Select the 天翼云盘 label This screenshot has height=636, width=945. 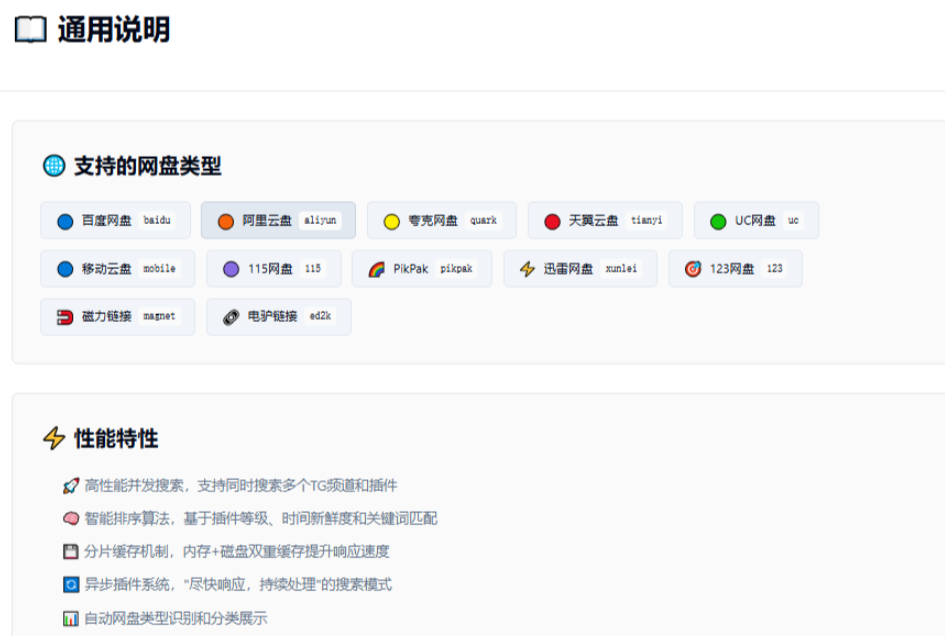point(593,221)
